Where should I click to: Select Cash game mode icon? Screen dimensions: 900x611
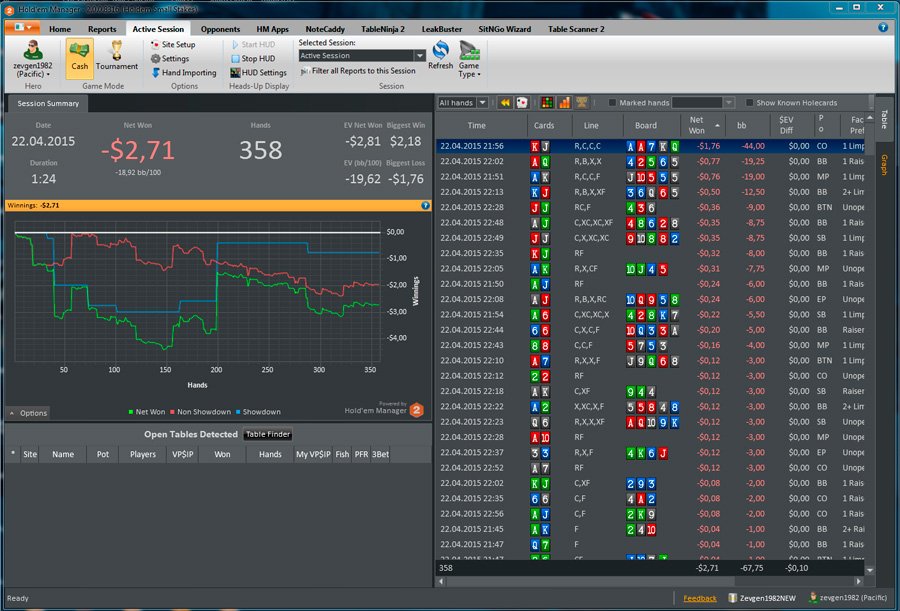(x=79, y=57)
